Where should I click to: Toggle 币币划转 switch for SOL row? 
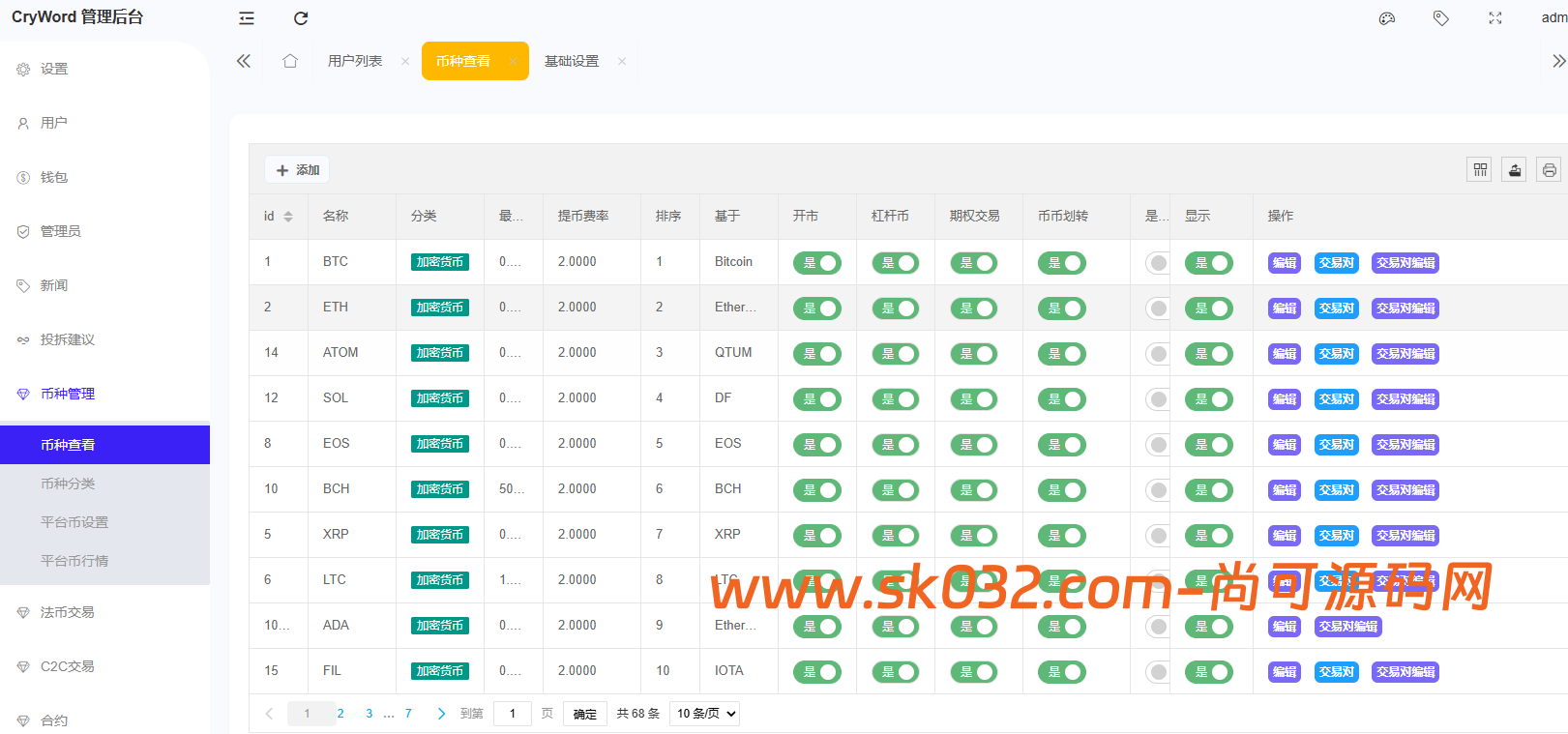point(1062,399)
